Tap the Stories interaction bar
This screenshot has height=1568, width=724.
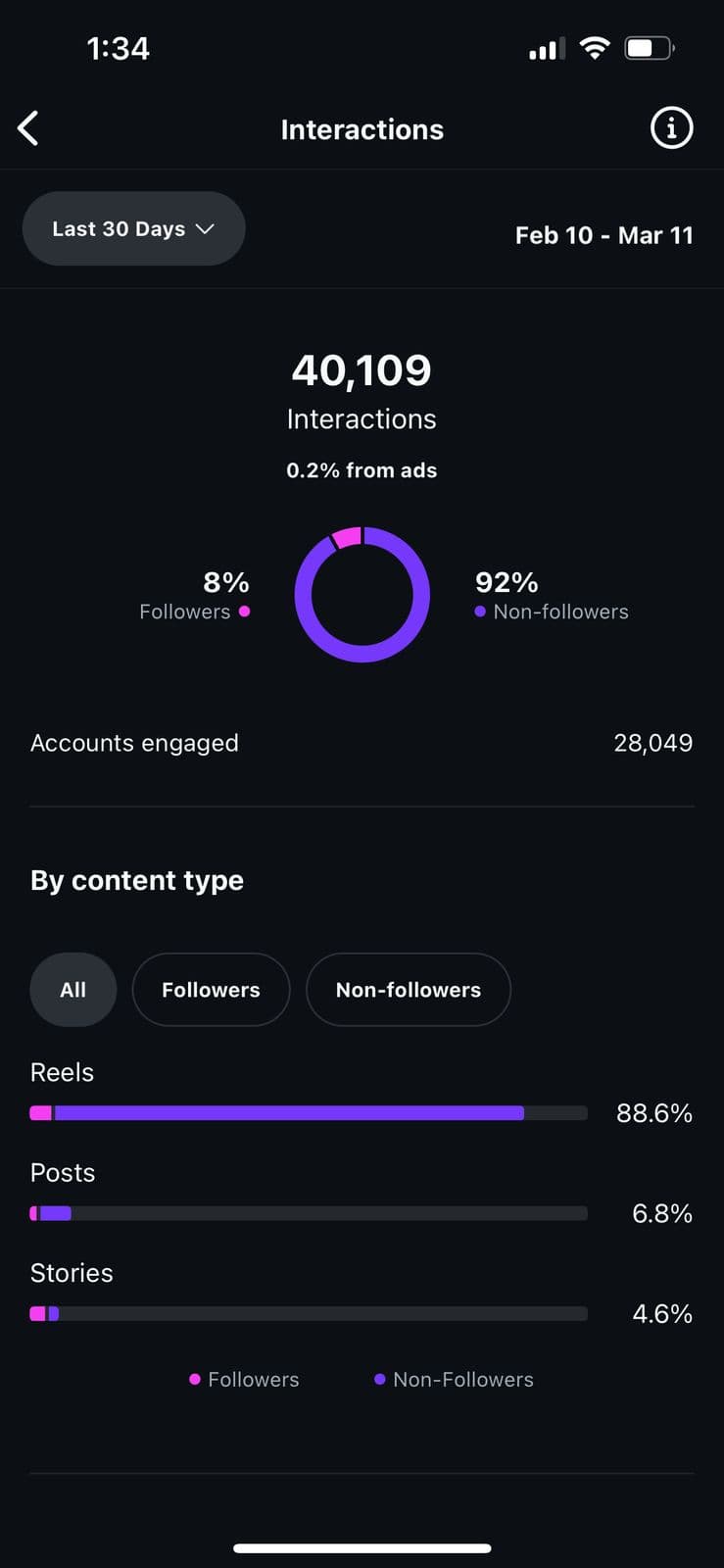click(x=309, y=1313)
